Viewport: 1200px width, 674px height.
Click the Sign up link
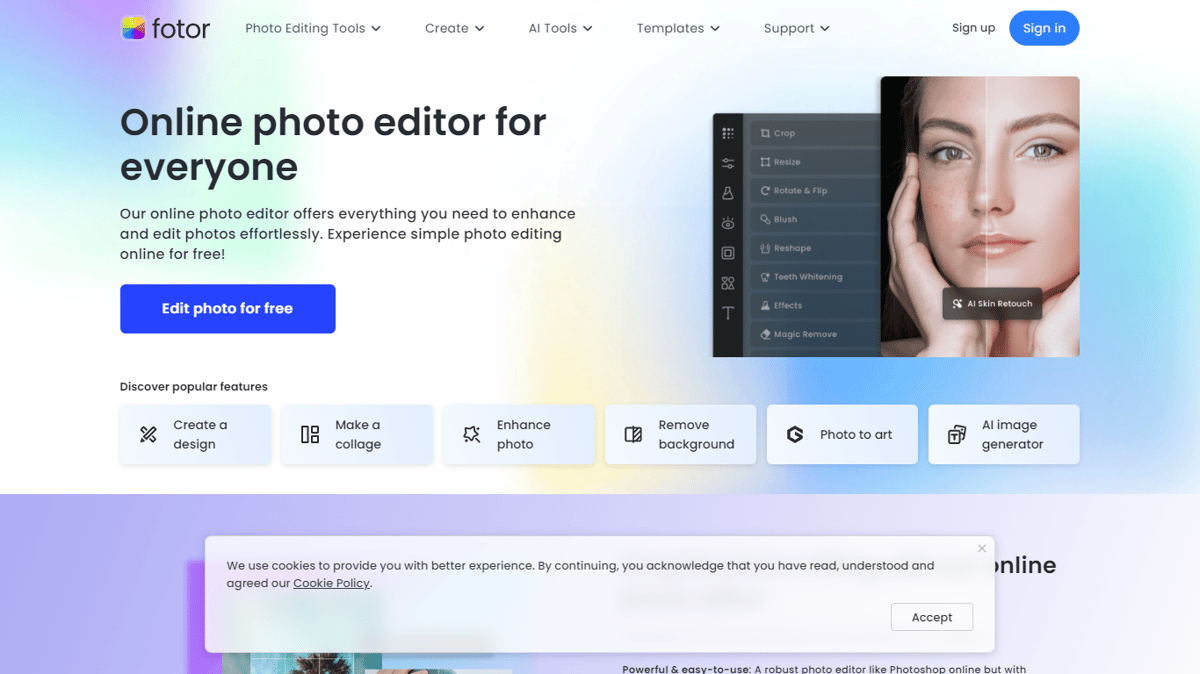(973, 28)
